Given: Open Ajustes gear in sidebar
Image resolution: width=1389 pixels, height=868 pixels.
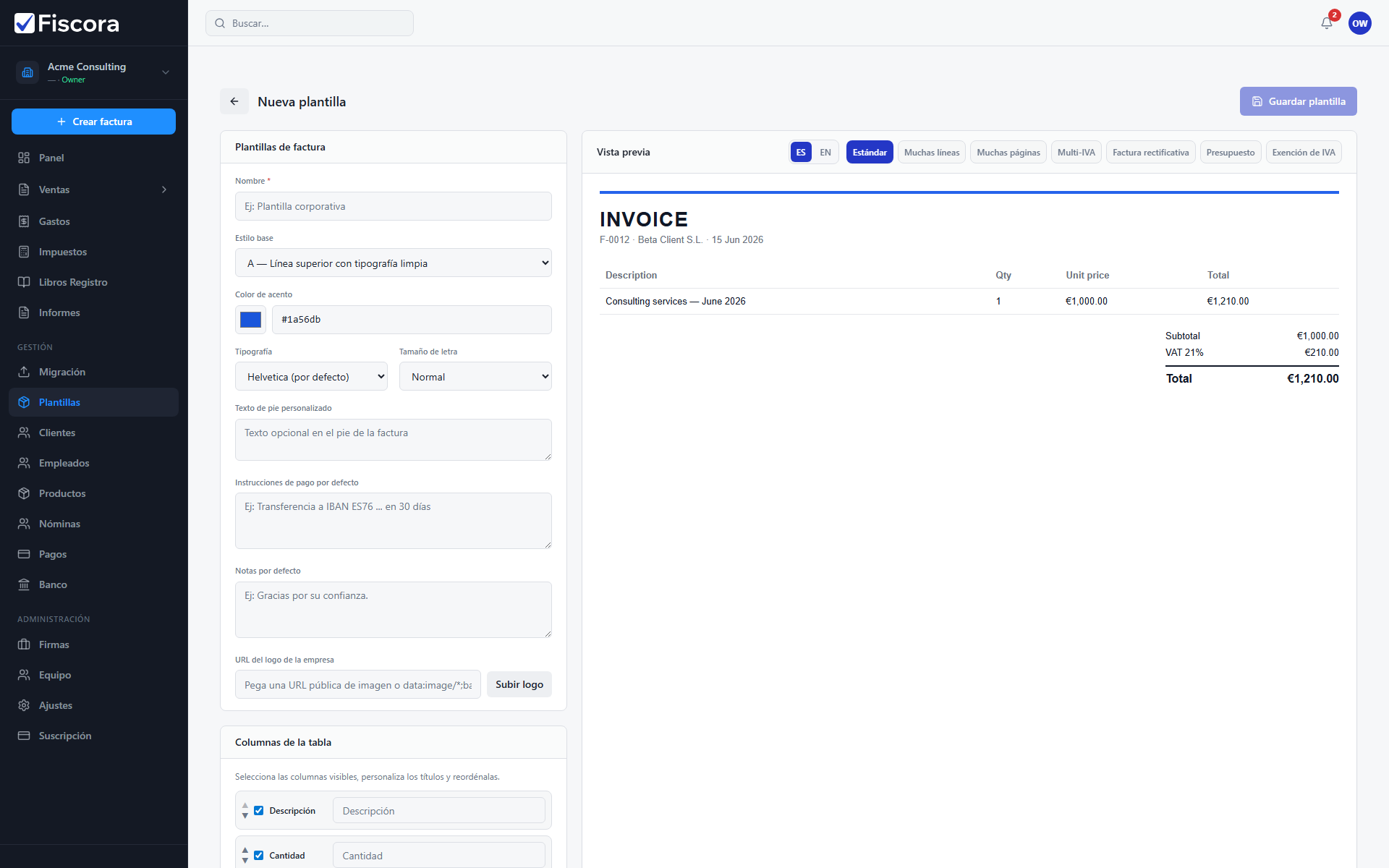Looking at the screenshot, I should (24, 705).
